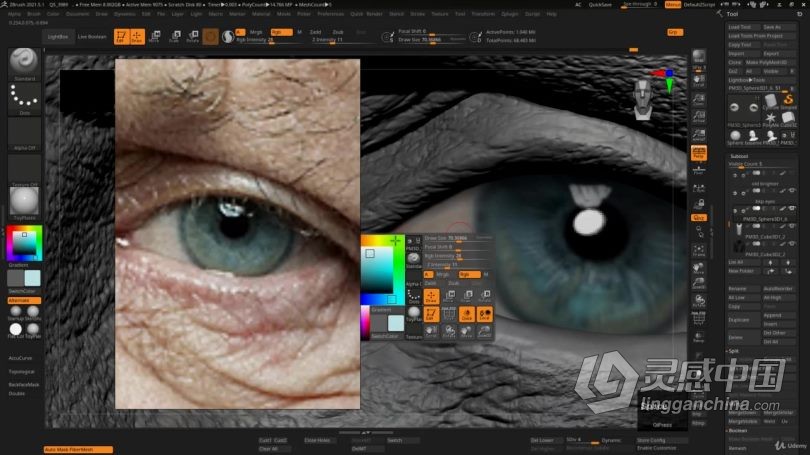Select the PolyMesh star tool thumbnail
Viewport: 810px width, 455px height.
point(770,119)
